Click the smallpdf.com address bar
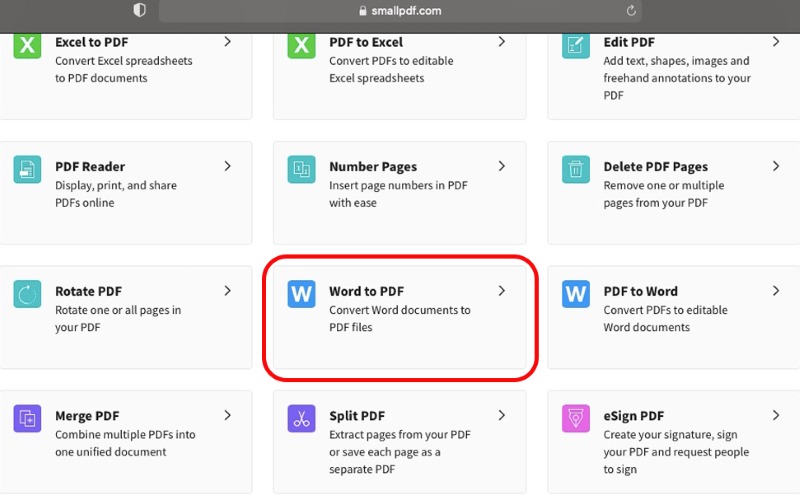 400,11
